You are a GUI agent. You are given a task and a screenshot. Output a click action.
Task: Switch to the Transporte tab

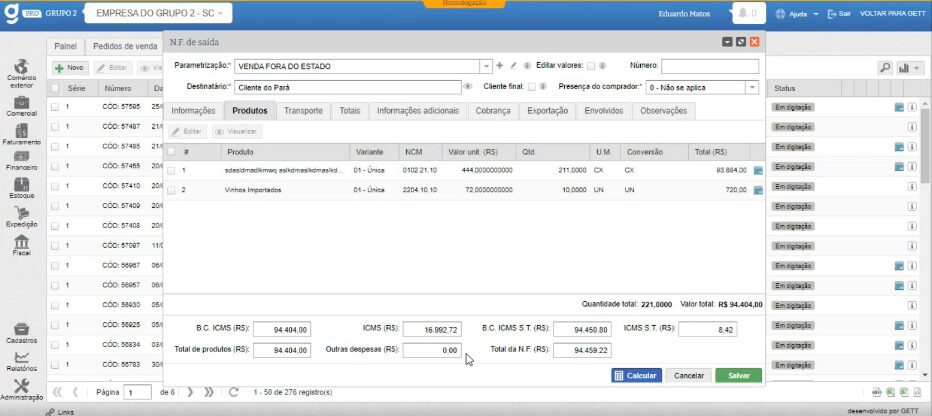click(303, 111)
